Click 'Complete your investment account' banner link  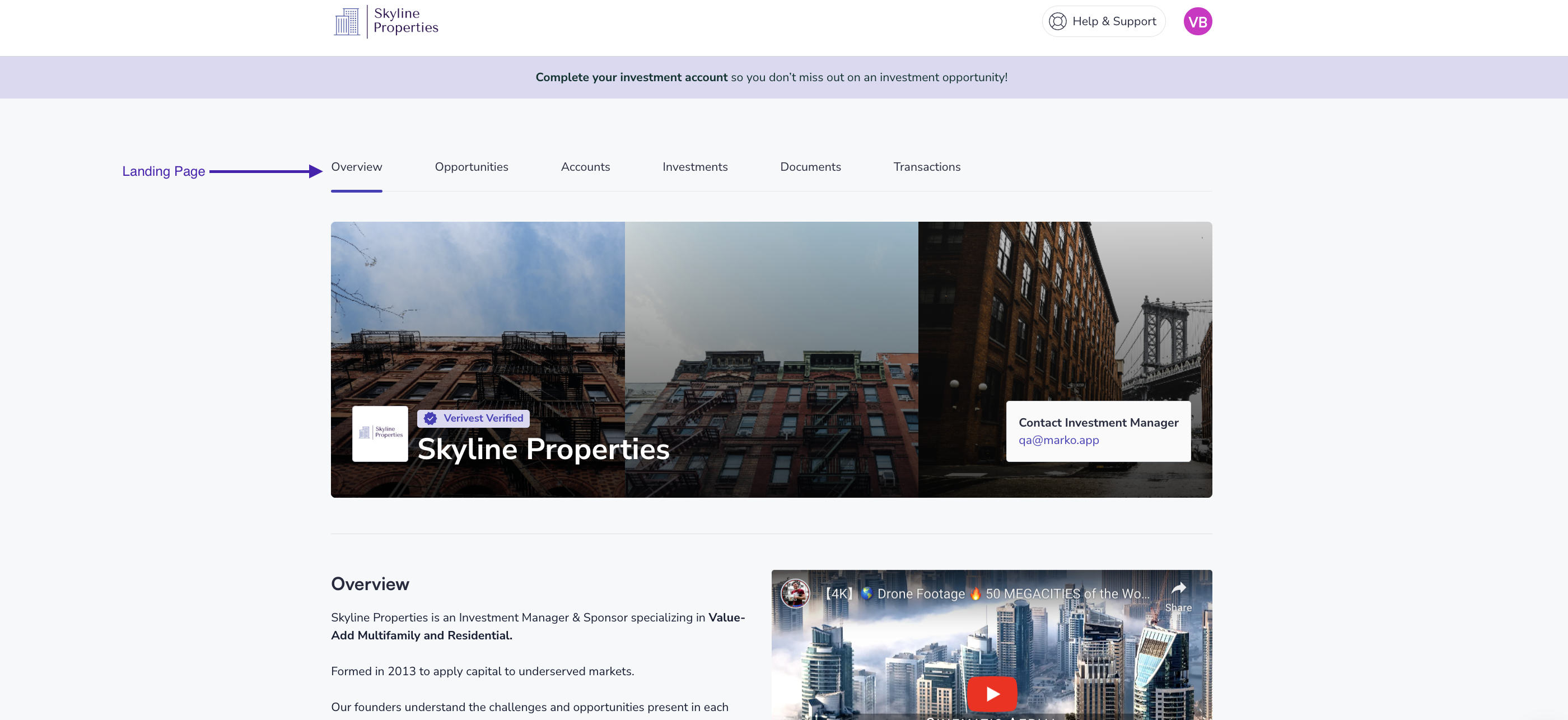click(x=631, y=77)
